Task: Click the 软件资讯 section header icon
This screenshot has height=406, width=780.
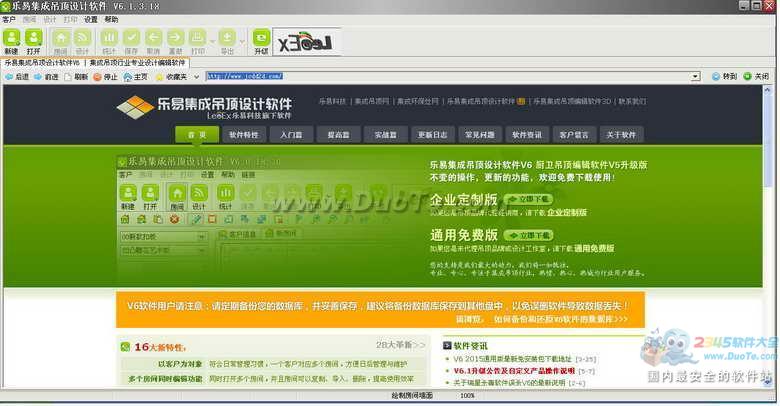Action: (x=447, y=345)
